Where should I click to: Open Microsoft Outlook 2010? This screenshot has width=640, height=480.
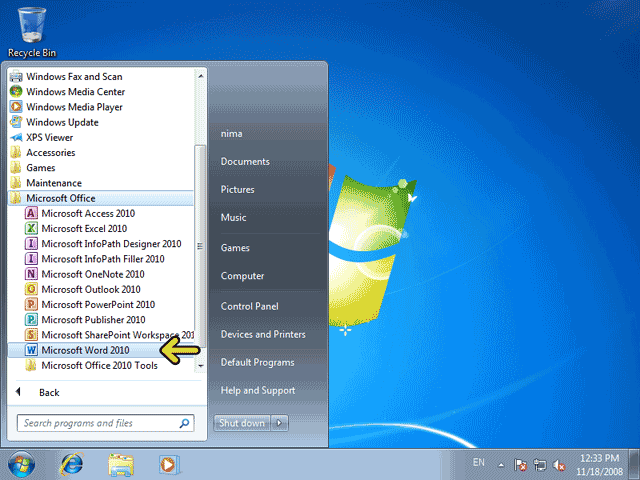[x=92, y=290]
